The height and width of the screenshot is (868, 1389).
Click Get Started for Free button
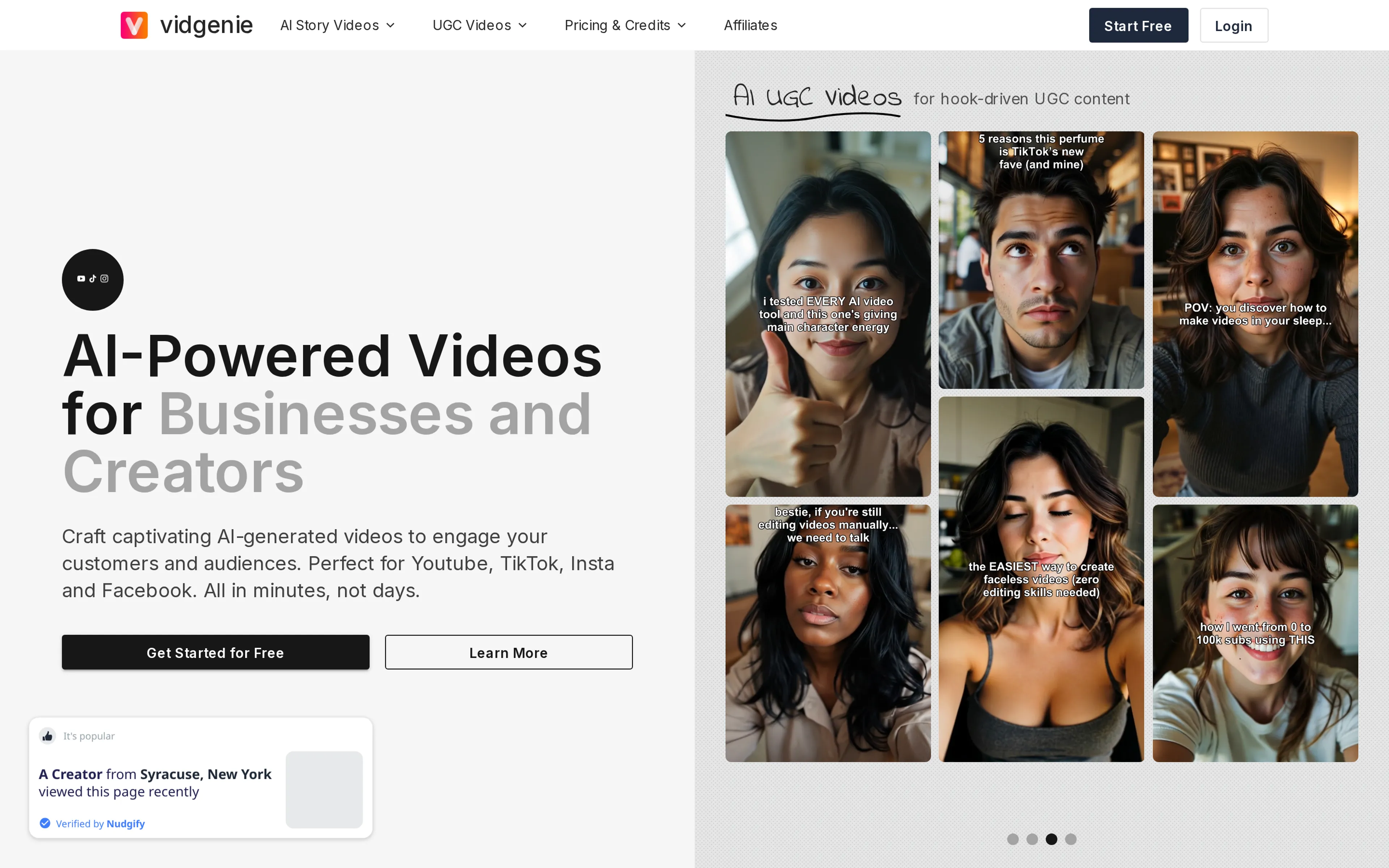[x=215, y=652]
